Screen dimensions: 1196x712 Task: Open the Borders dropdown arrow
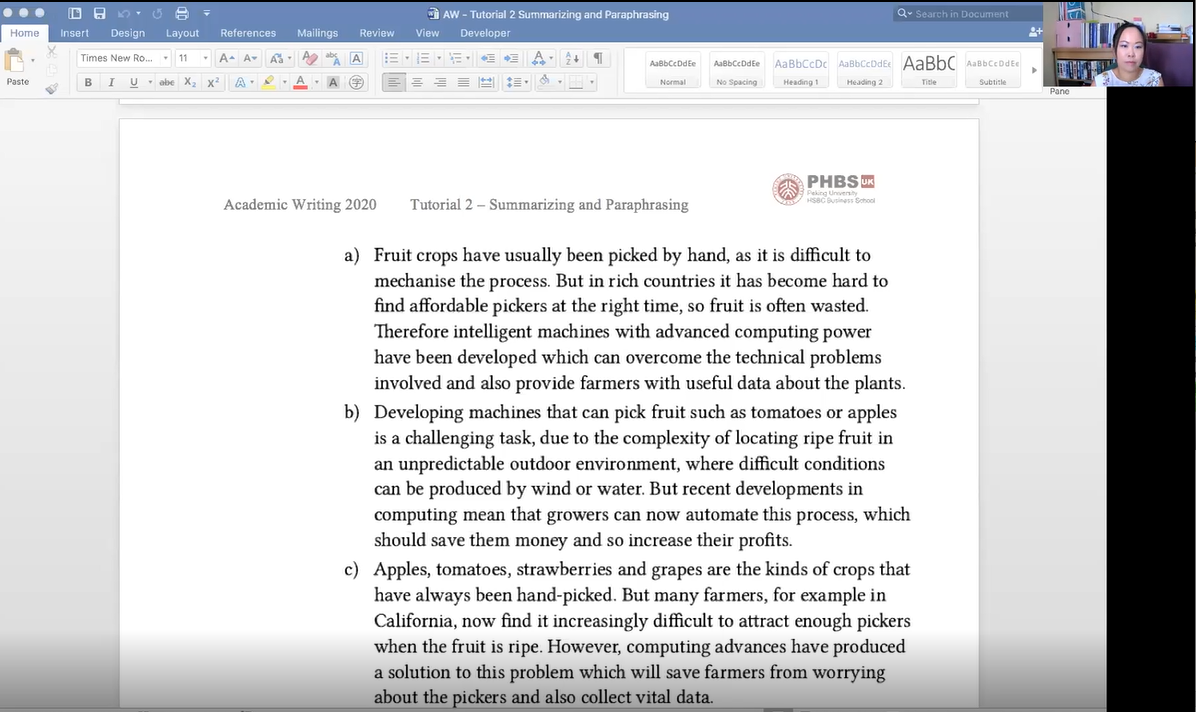point(592,82)
